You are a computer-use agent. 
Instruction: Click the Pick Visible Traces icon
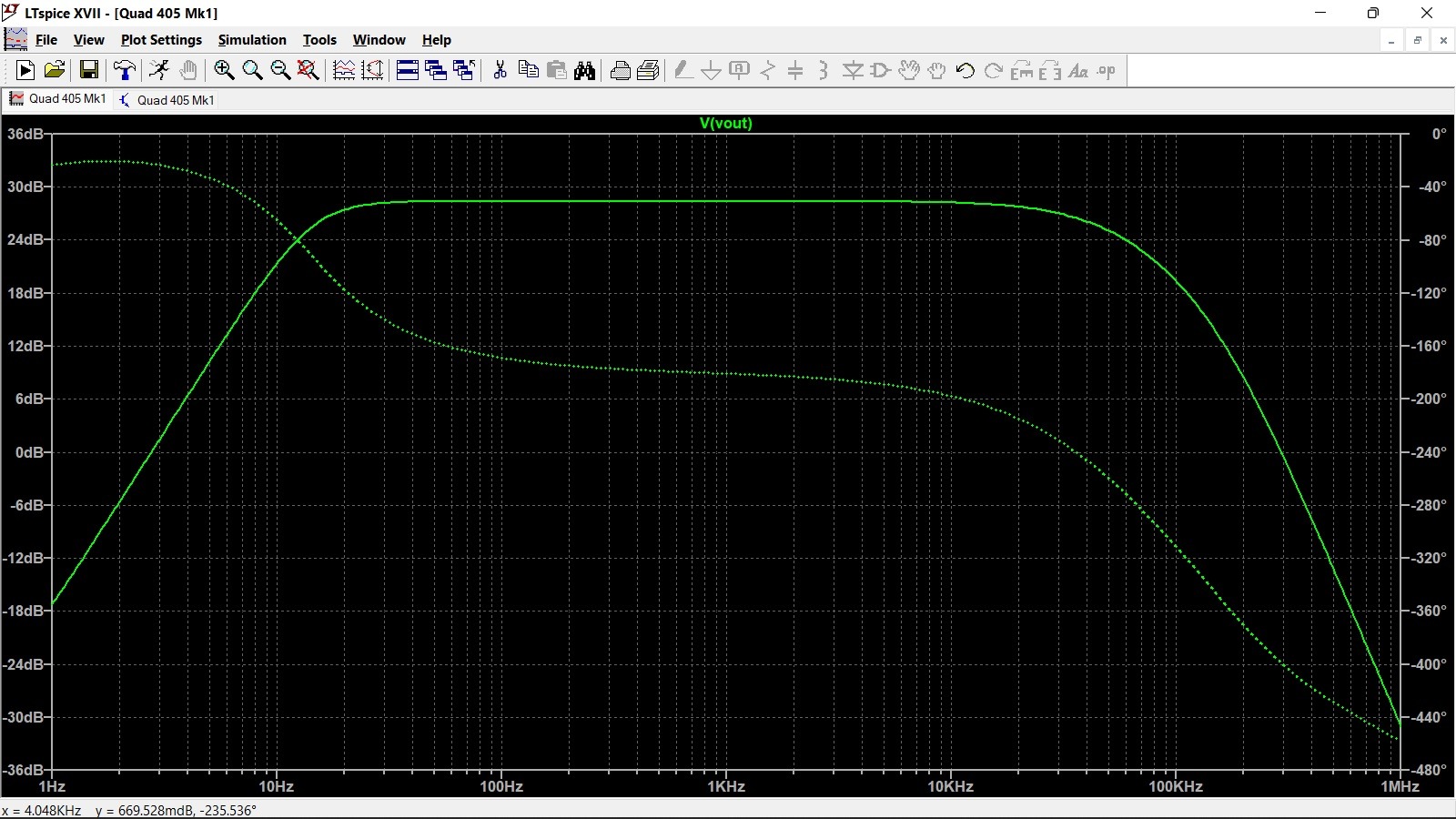click(344, 70)
